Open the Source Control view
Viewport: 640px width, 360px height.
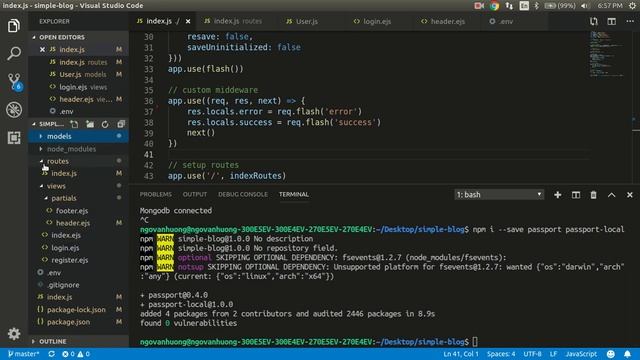pos(14,82)
